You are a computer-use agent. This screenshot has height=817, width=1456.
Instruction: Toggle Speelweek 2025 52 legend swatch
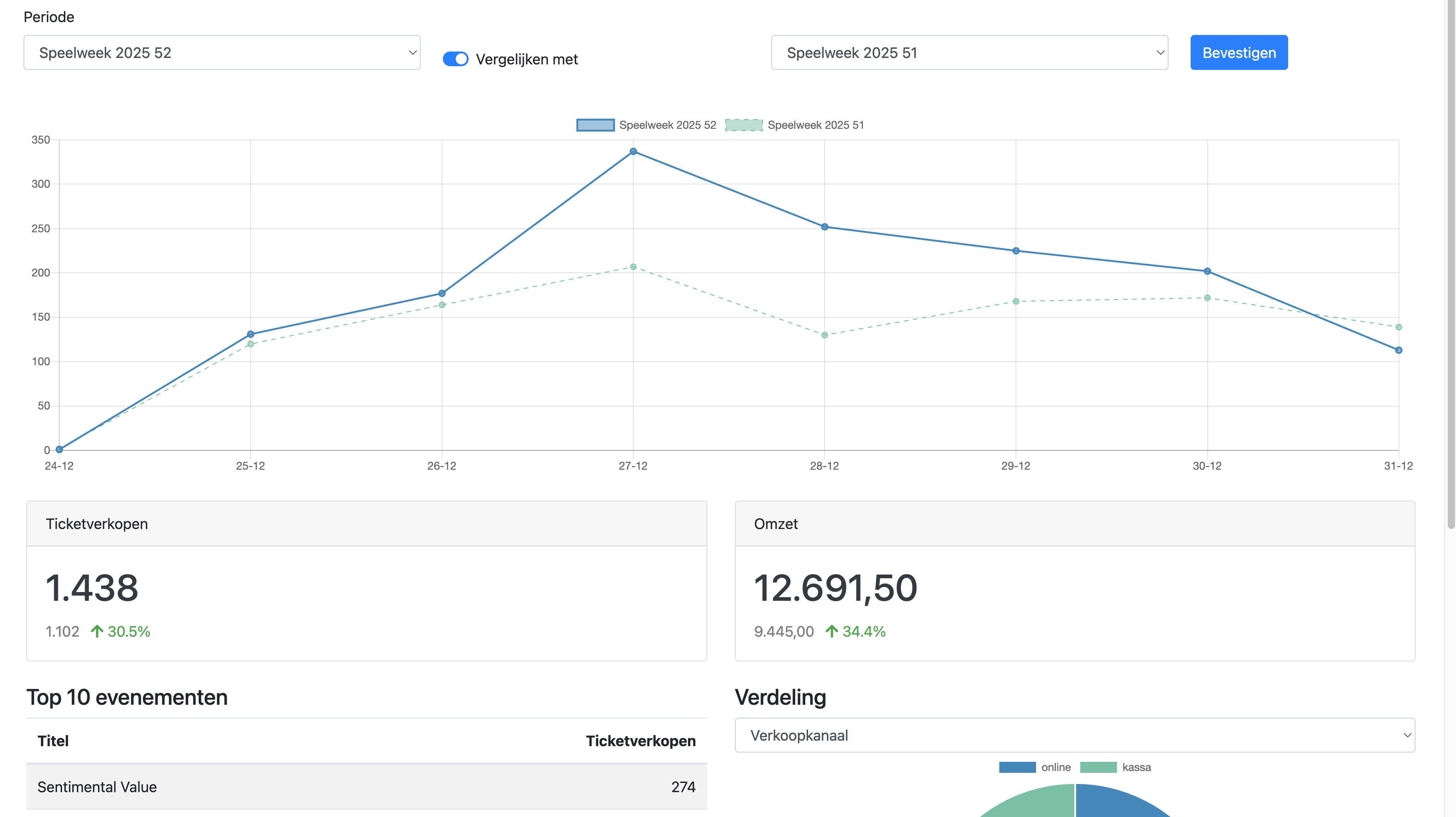595,125
